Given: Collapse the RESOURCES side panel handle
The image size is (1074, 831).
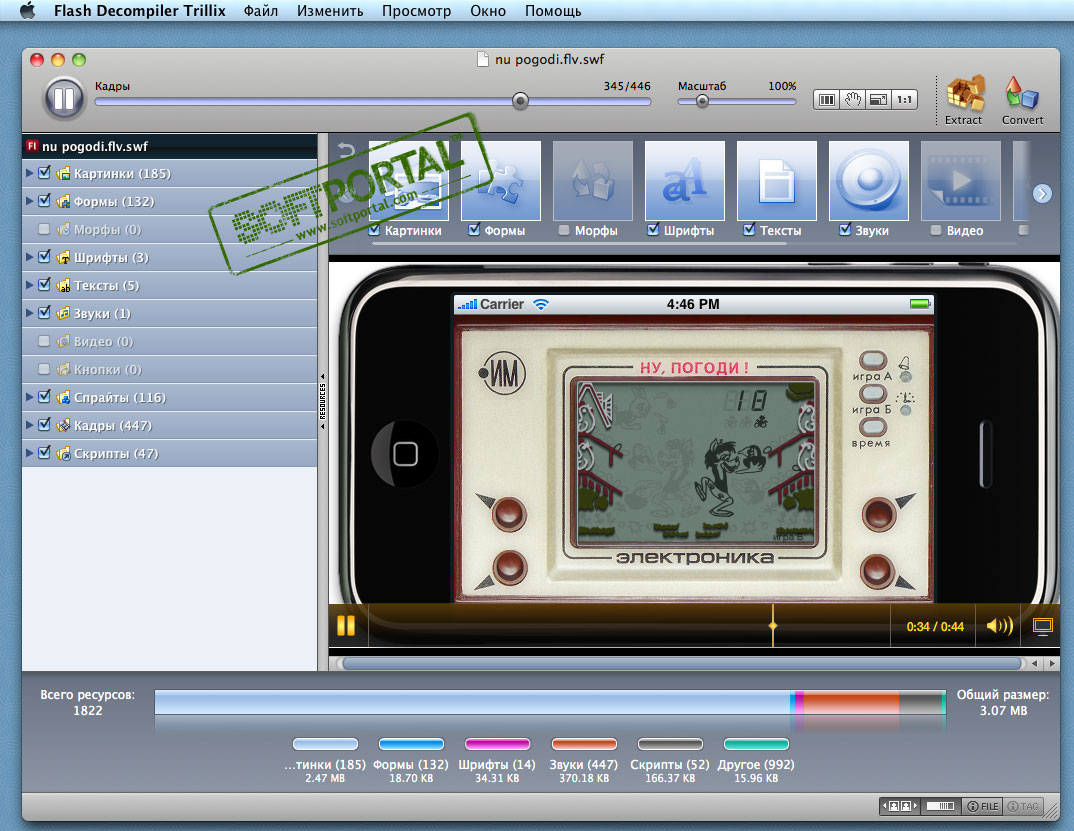Looking at the screenshot, I should (x=323, y=401).
